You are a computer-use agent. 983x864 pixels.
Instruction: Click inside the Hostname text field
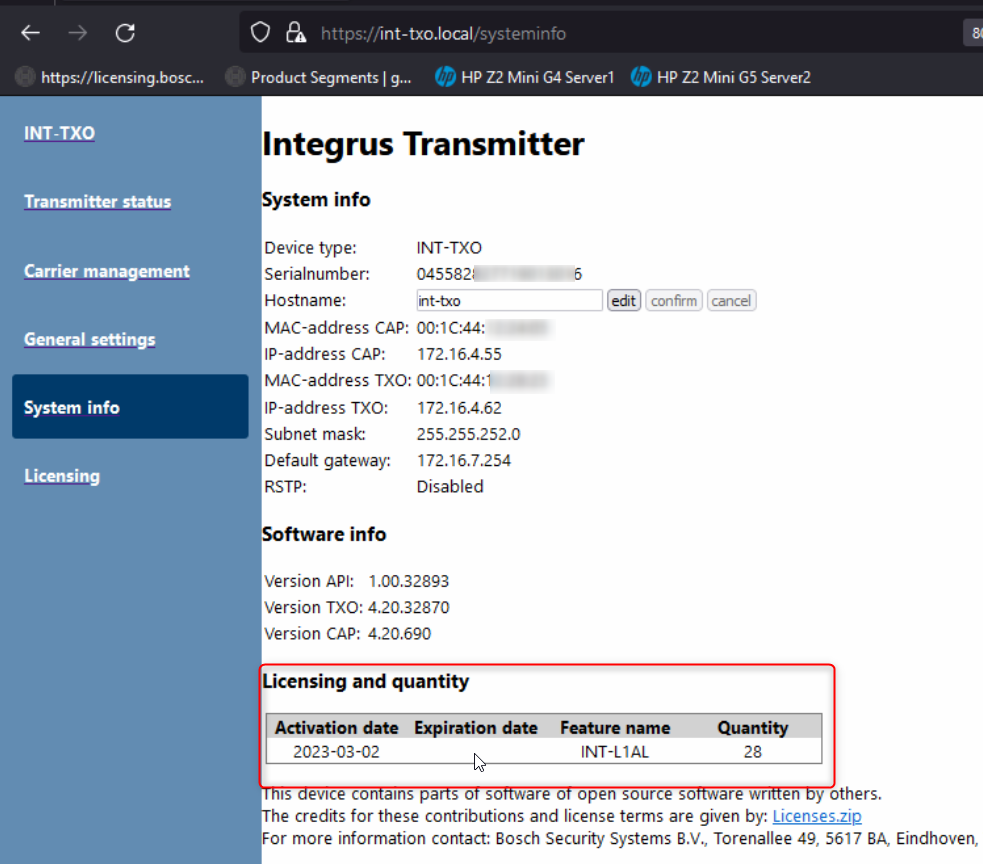(x=508, y=301)
